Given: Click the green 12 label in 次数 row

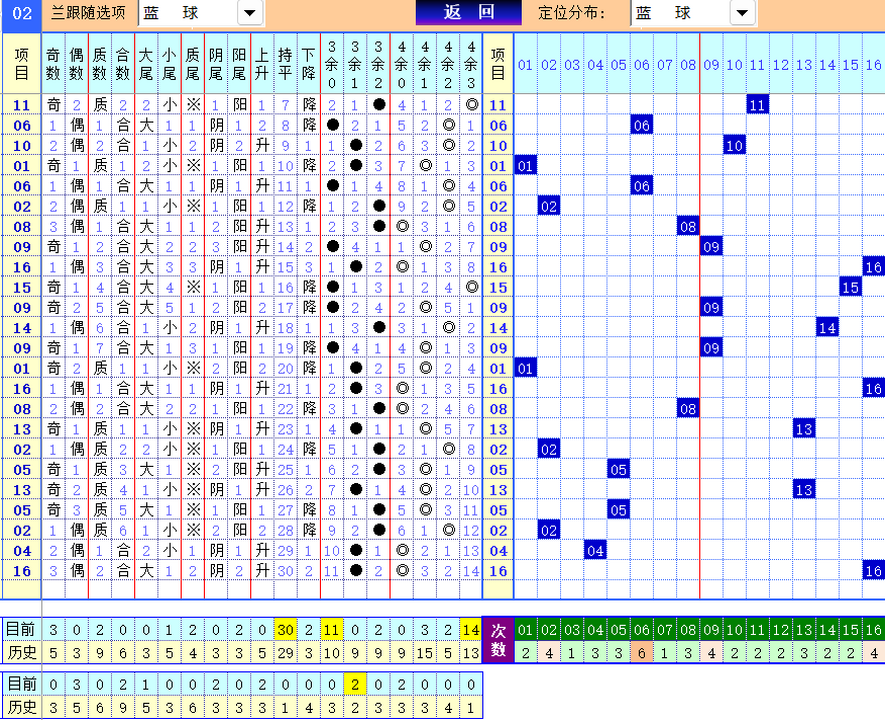Looking at the screenshot, I should [781, 629].
